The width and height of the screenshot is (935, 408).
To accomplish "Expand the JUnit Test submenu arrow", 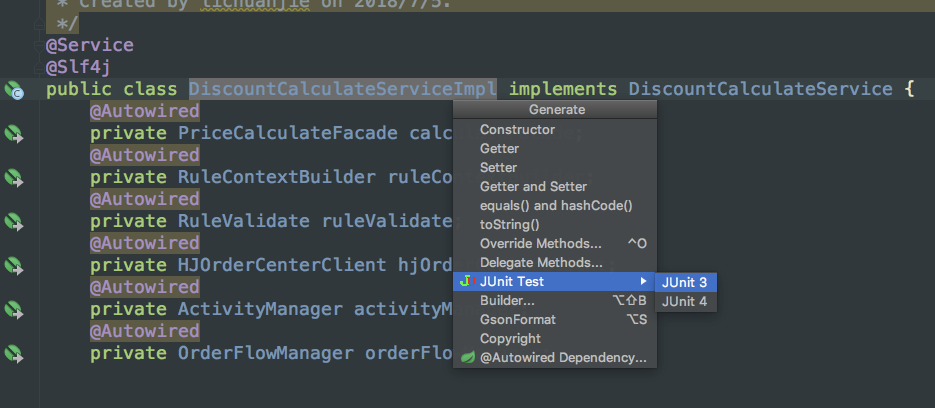I will tap(643, 282).
